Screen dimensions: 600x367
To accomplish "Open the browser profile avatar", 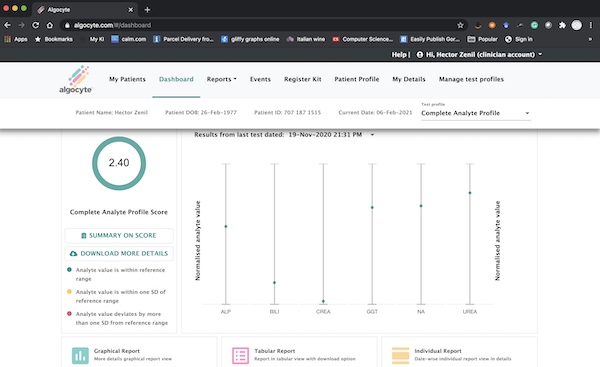I will pyautogui.click(x=576, y=25).
